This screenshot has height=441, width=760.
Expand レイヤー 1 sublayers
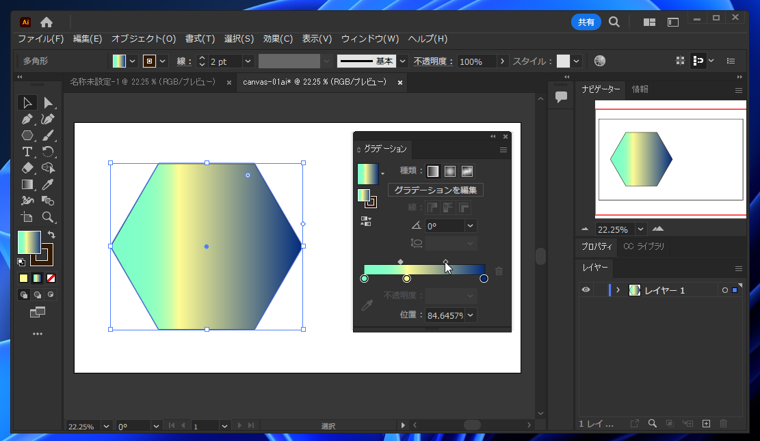(x=618, y=290)
